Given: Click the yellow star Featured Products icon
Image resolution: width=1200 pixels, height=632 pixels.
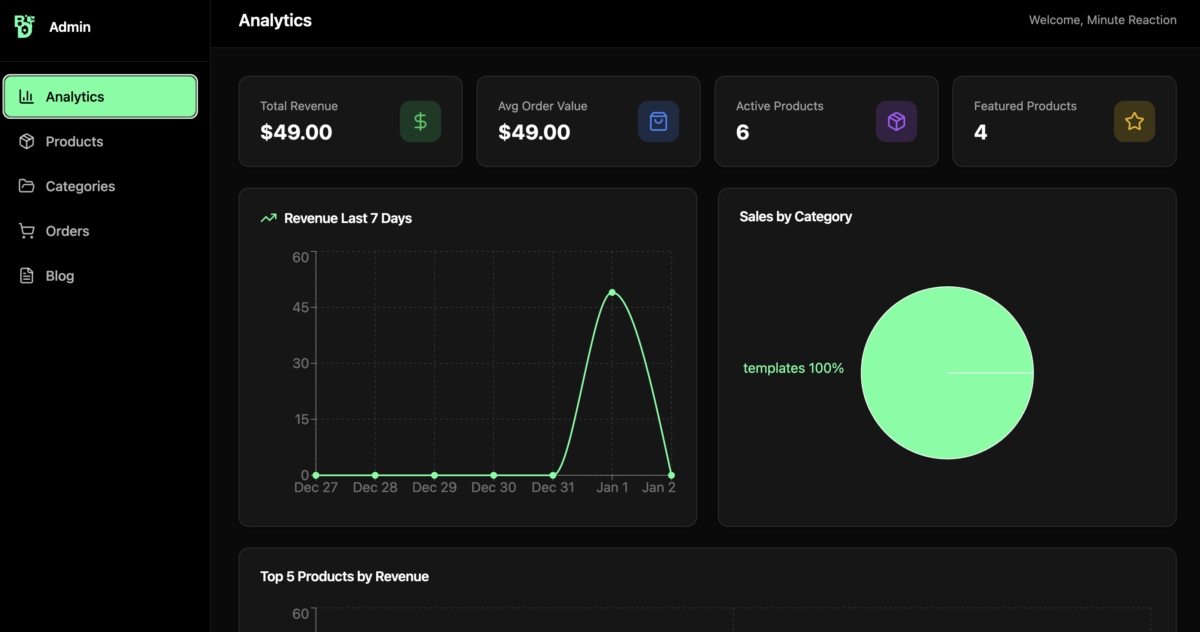Looking at the screenshot, I should (x=1134, y=121).
